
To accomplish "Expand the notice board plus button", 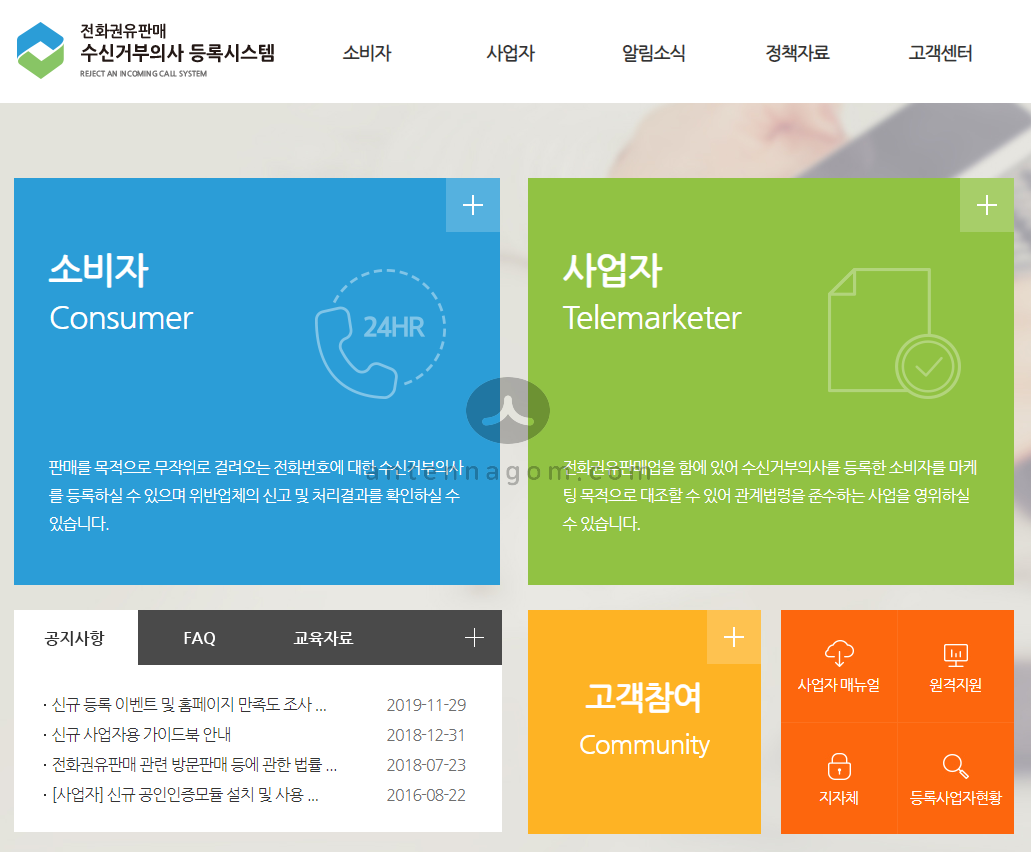I will [x=474, y=637].
